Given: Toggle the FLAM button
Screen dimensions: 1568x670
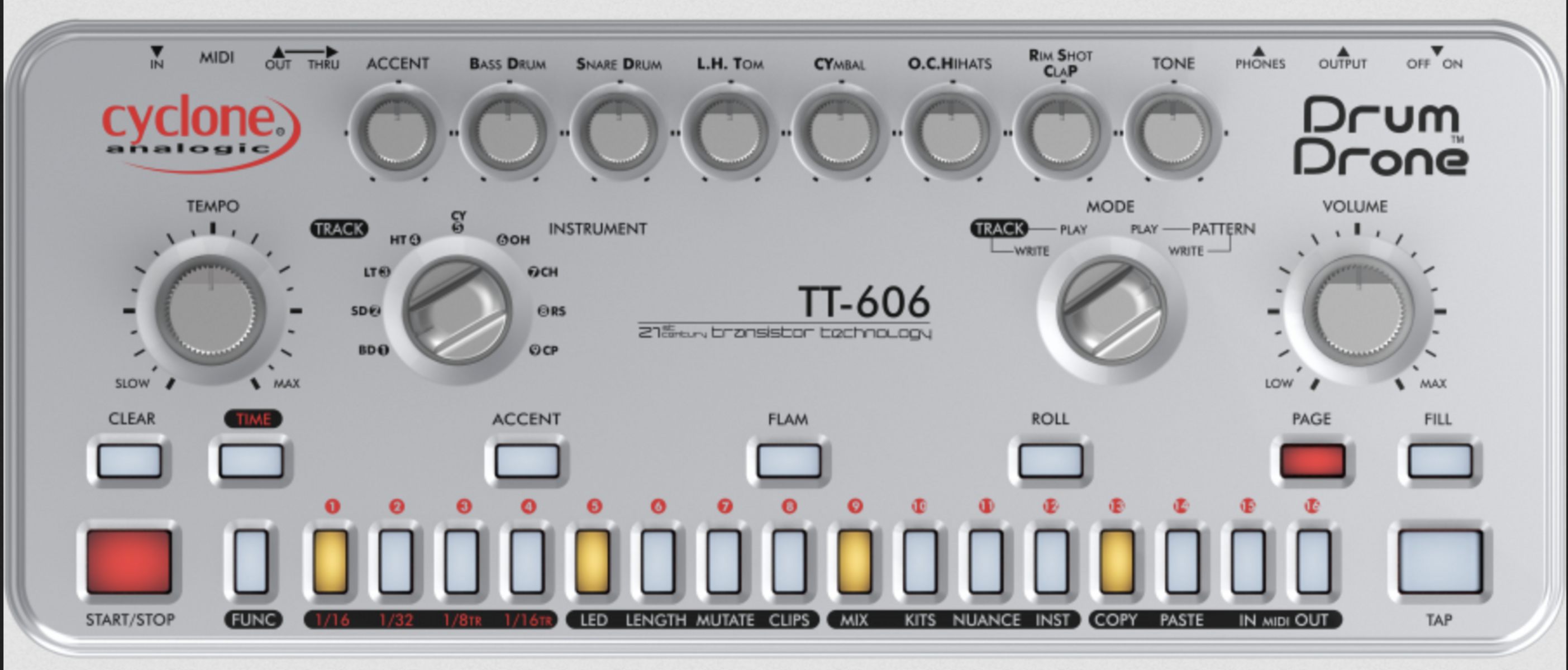Looking at the screenshot, I should coord(789,461).
